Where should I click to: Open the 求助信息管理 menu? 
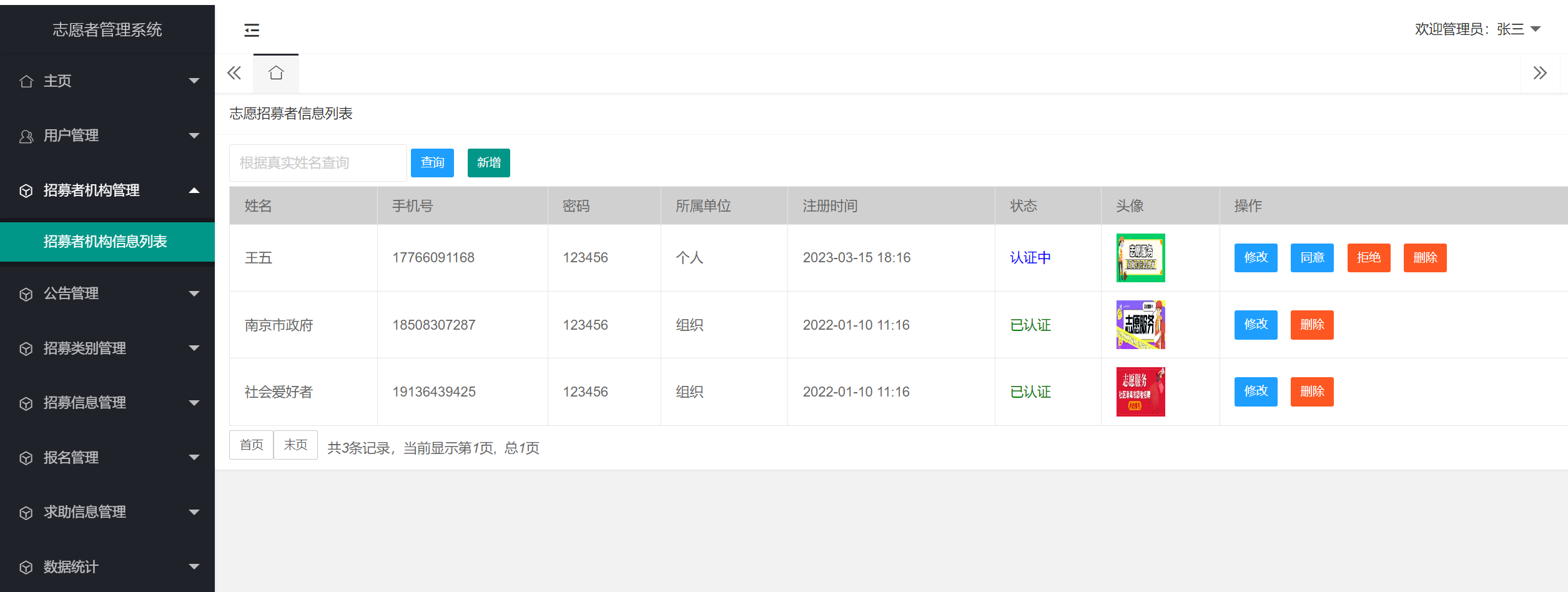coord(85,512)
